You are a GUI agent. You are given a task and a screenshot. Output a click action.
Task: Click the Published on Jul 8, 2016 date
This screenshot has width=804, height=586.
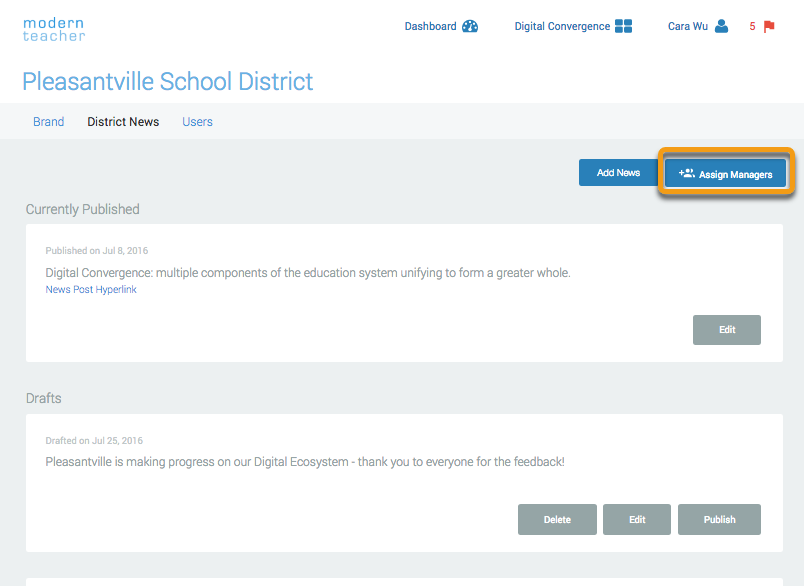coord(96,251)
